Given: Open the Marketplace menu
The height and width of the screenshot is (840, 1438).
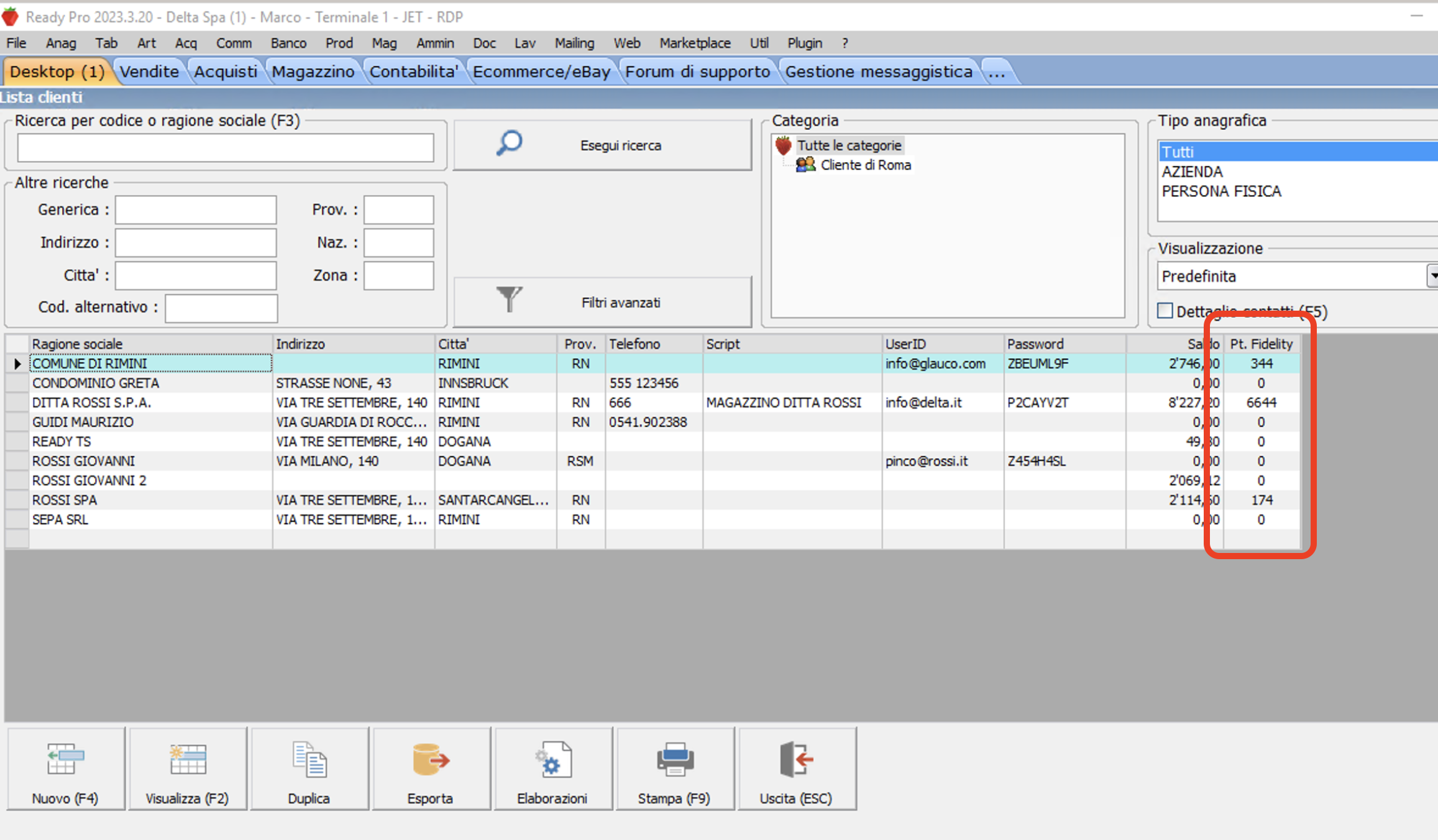Looking at the screenshot, I should point(695,43).
